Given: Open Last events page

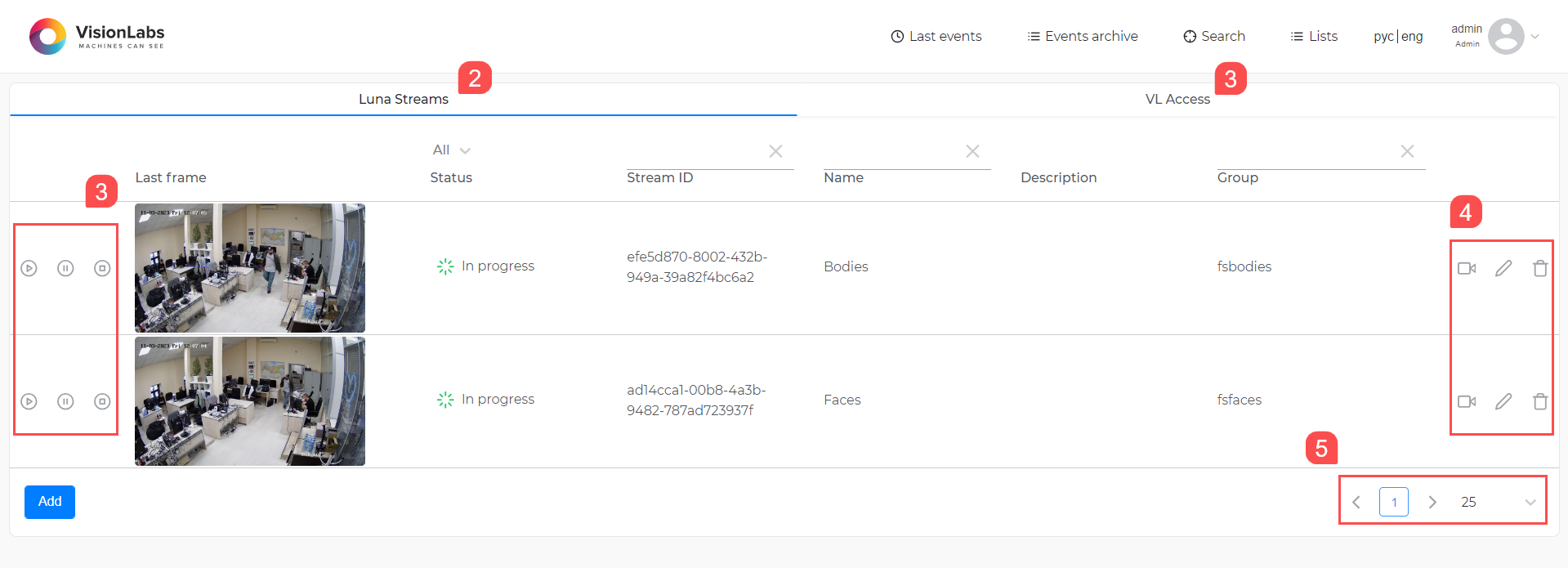Looking at the screenshot, I should point(936,36).
